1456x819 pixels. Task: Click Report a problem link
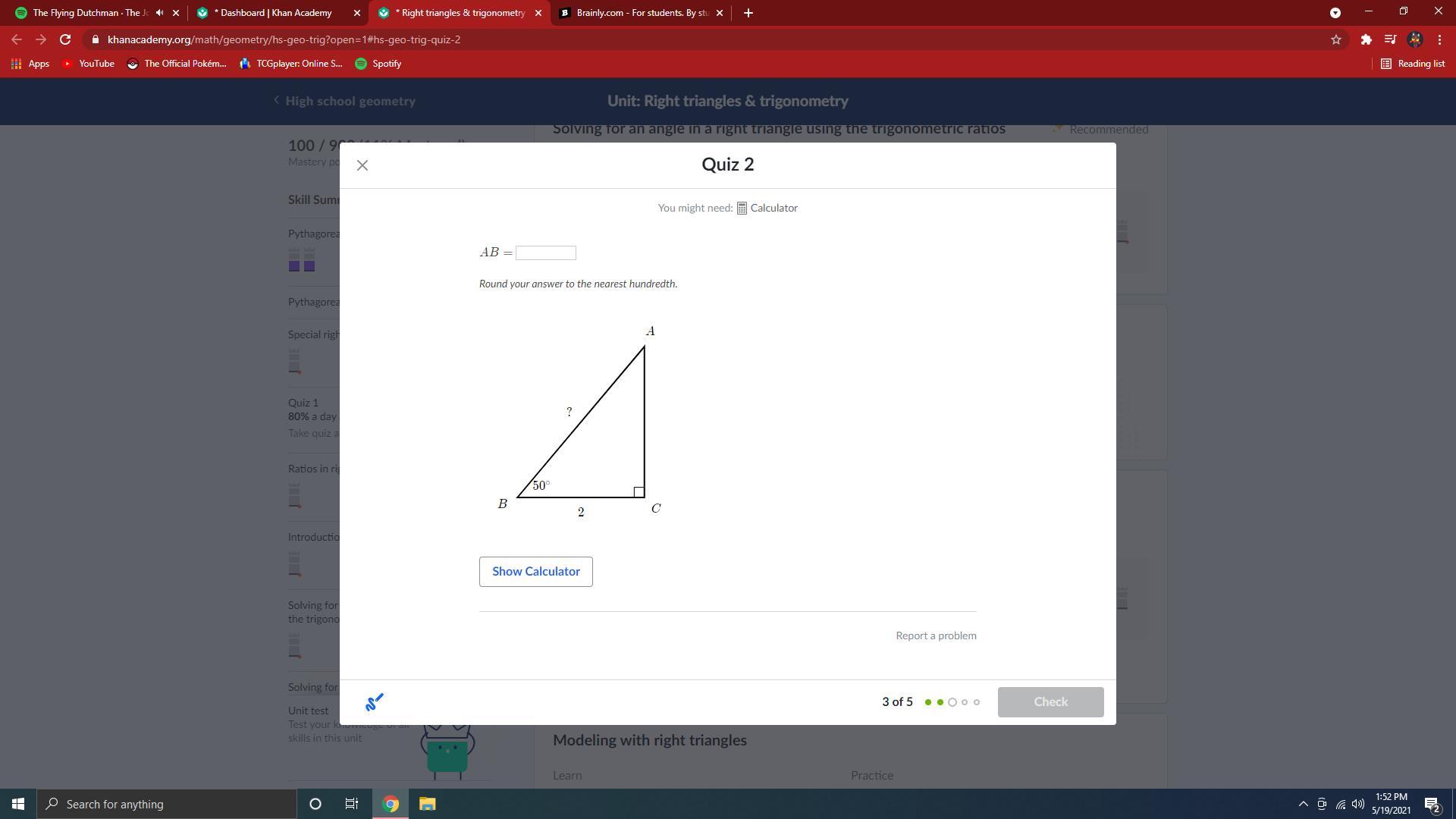pyautogui.click(x=936, y=635)
